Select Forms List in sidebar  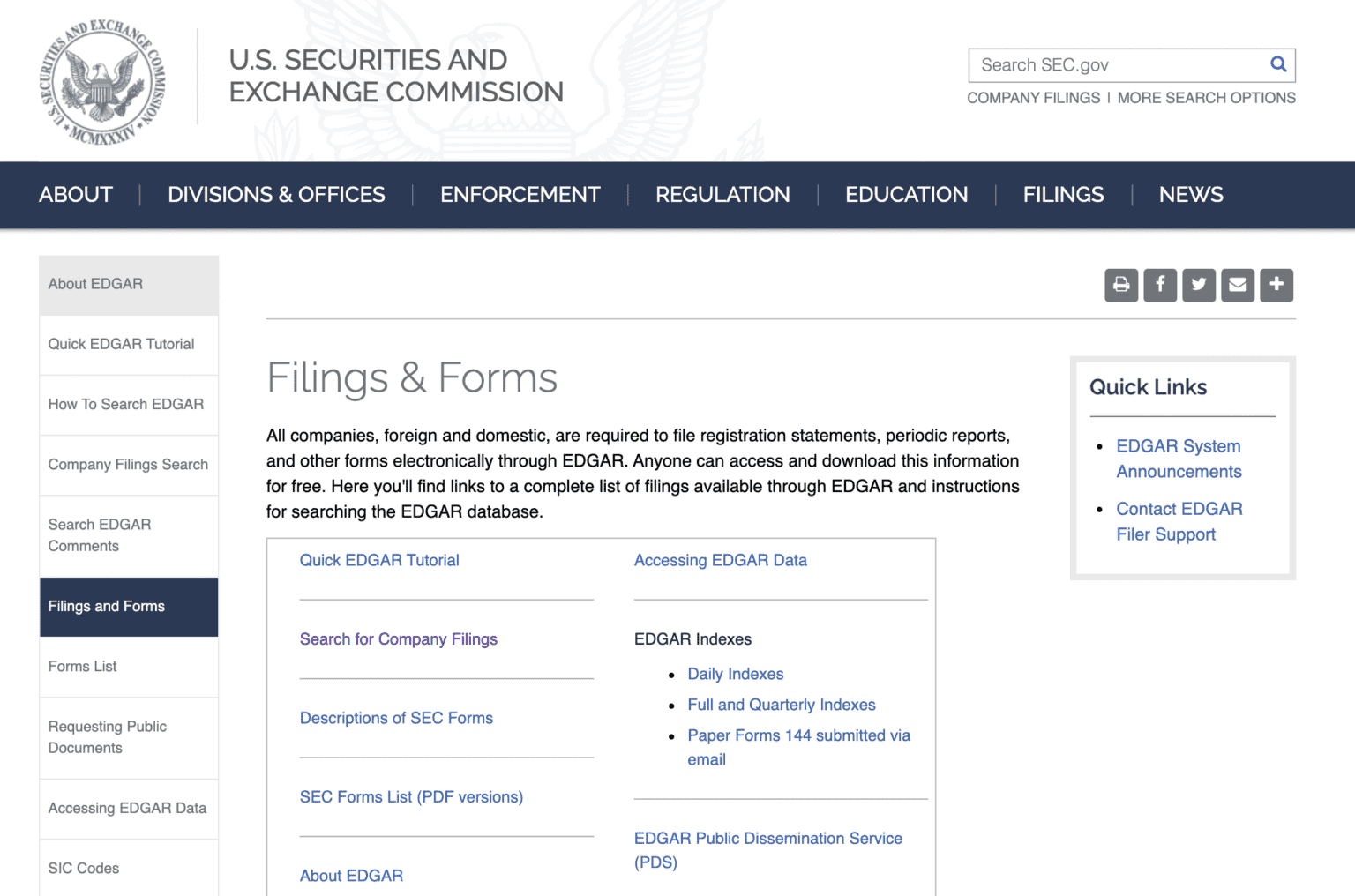(x=129, y=667)
